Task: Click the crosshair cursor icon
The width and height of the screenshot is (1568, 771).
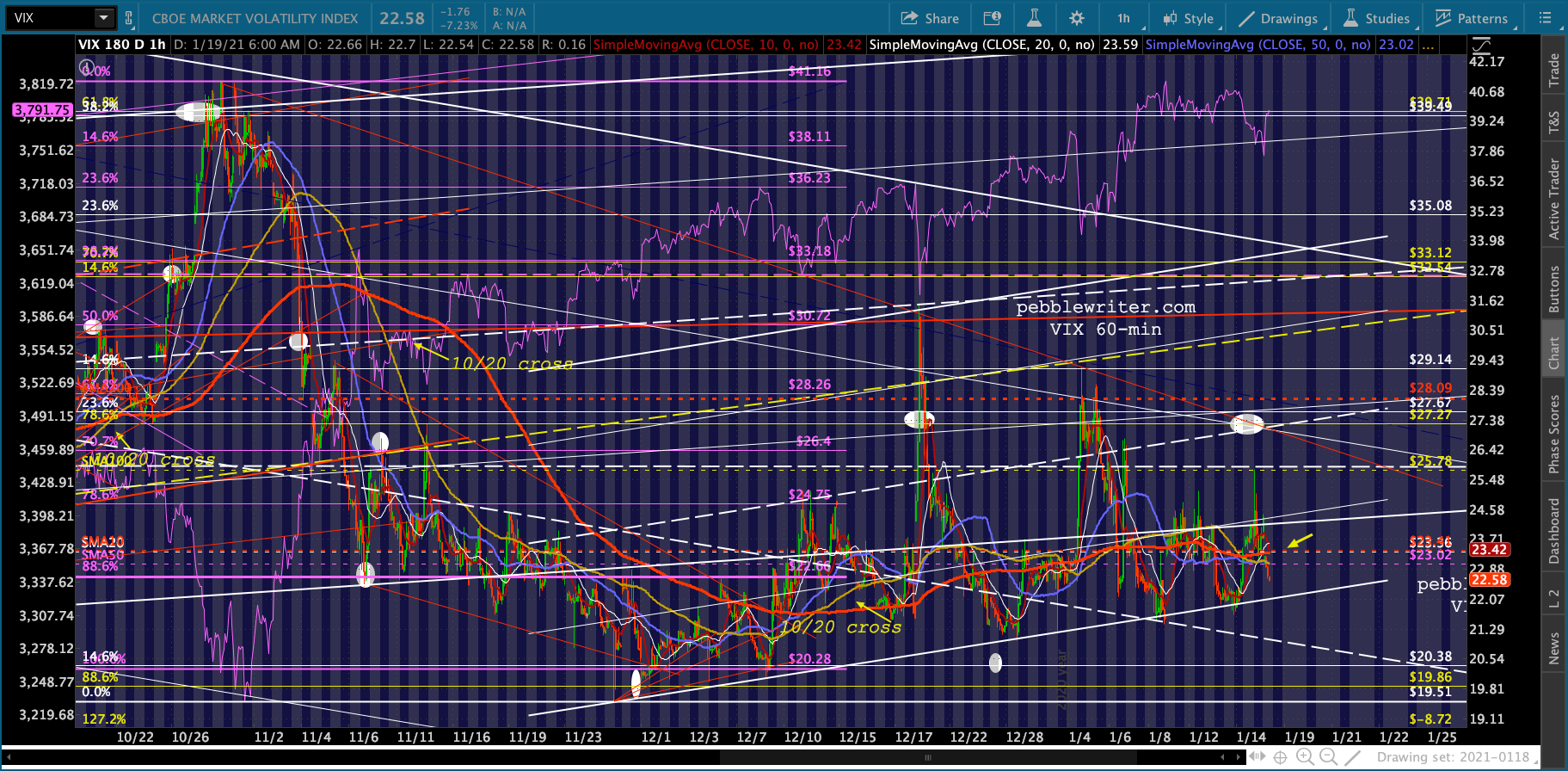Action: 1280,757
